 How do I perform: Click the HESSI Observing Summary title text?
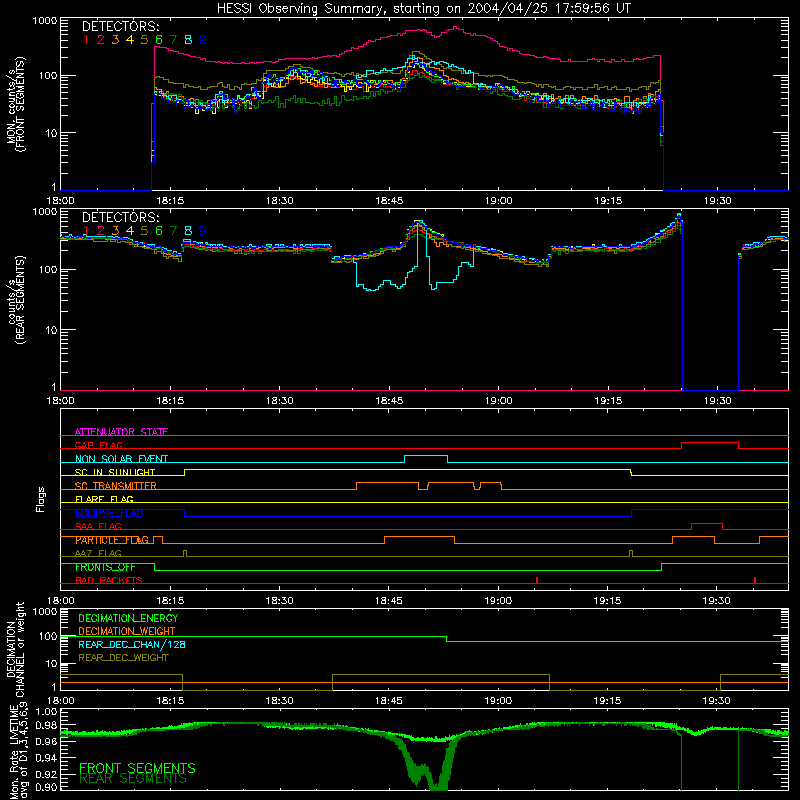point(423,8)
